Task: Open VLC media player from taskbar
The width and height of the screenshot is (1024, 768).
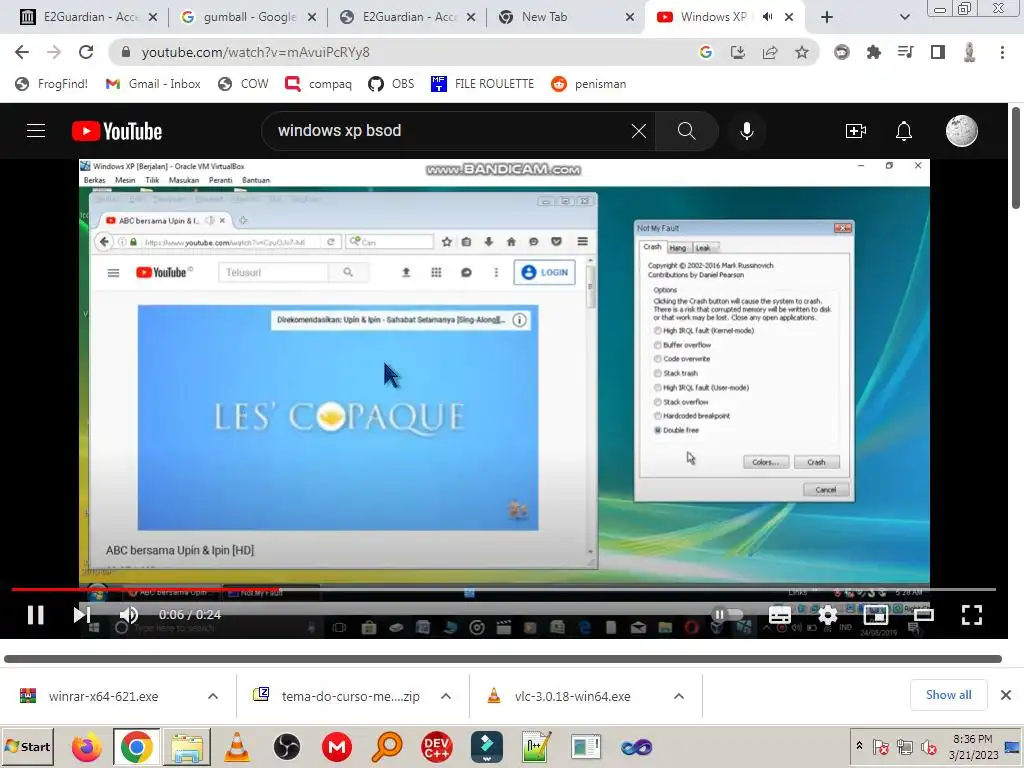Action: 236,747
